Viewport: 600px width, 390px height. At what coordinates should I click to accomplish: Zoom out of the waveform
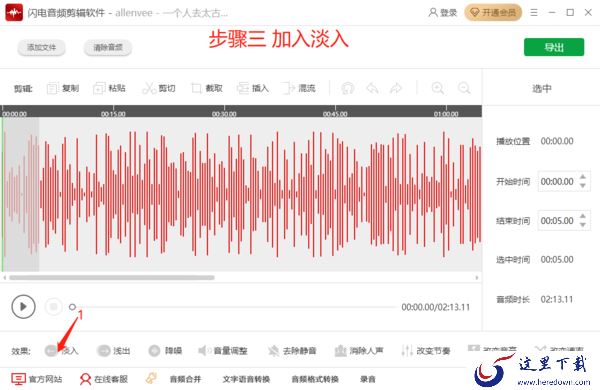pyautogui.click(x=464, y=88)
